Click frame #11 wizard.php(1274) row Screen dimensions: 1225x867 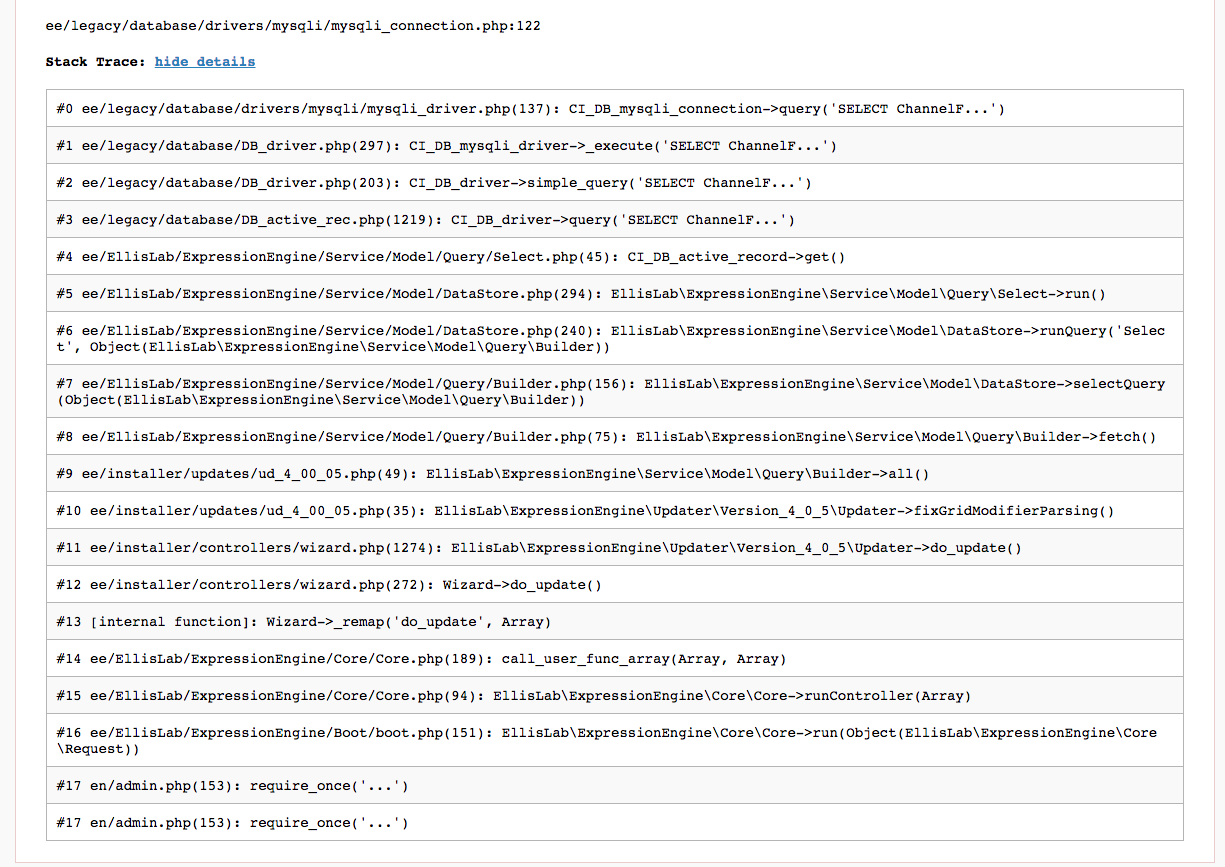click(x=539, y=548)
